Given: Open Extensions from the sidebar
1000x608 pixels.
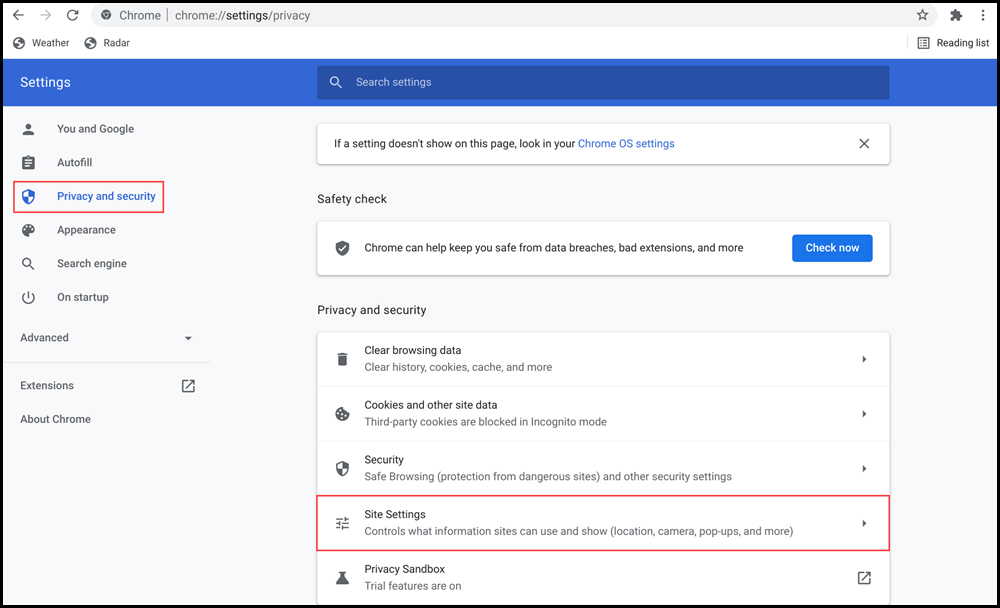Looking at the screenshot, I should (47, 385).
